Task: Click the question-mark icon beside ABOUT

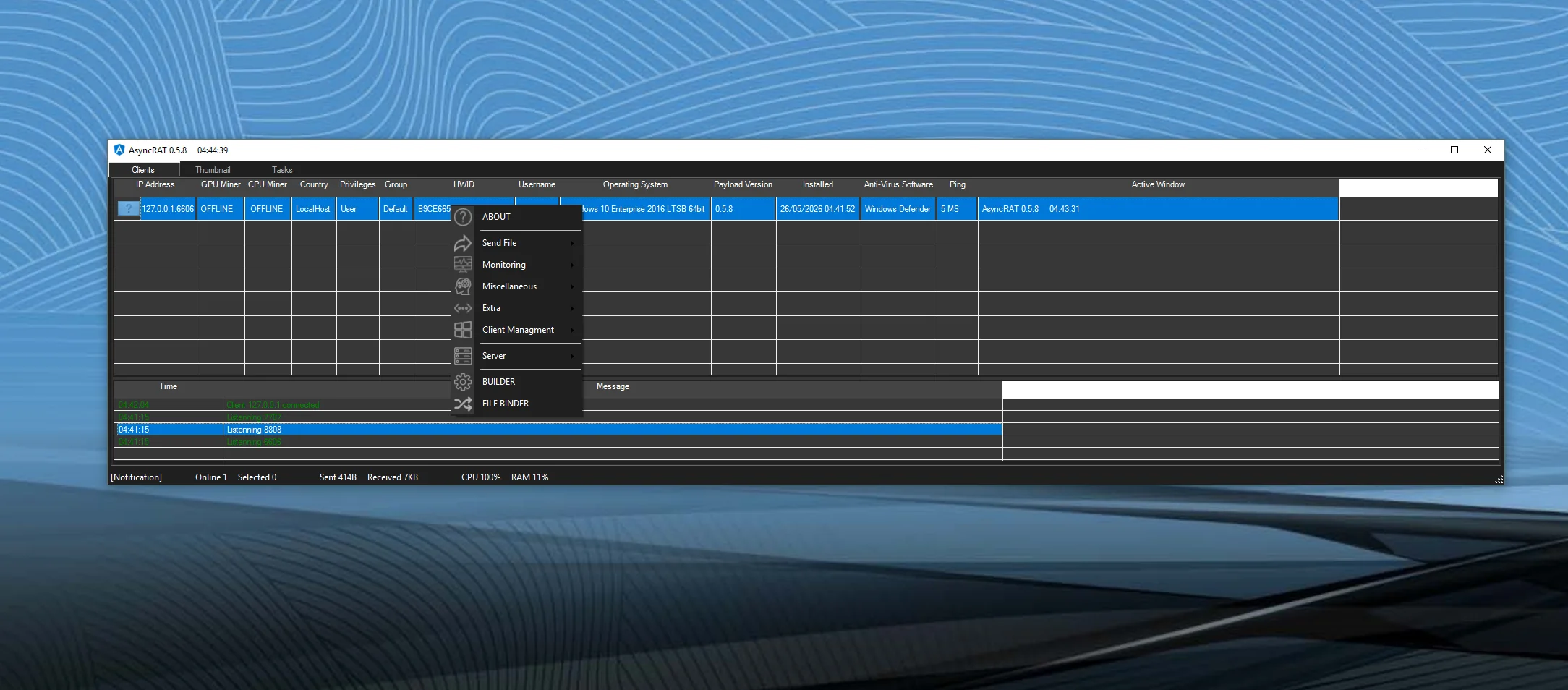Action: tap(463, 217)
